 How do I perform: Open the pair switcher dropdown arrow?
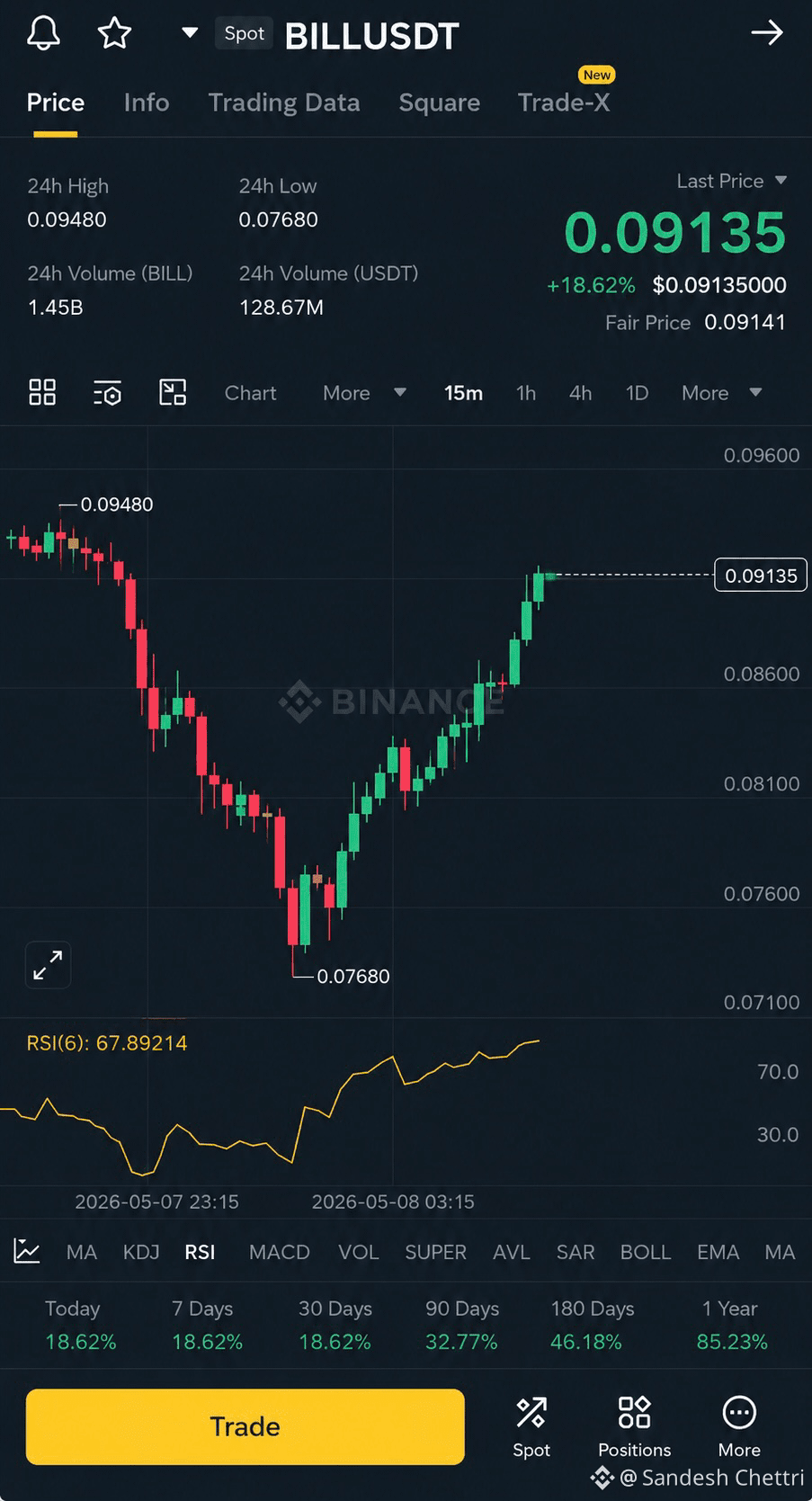[x=189, y=33]
